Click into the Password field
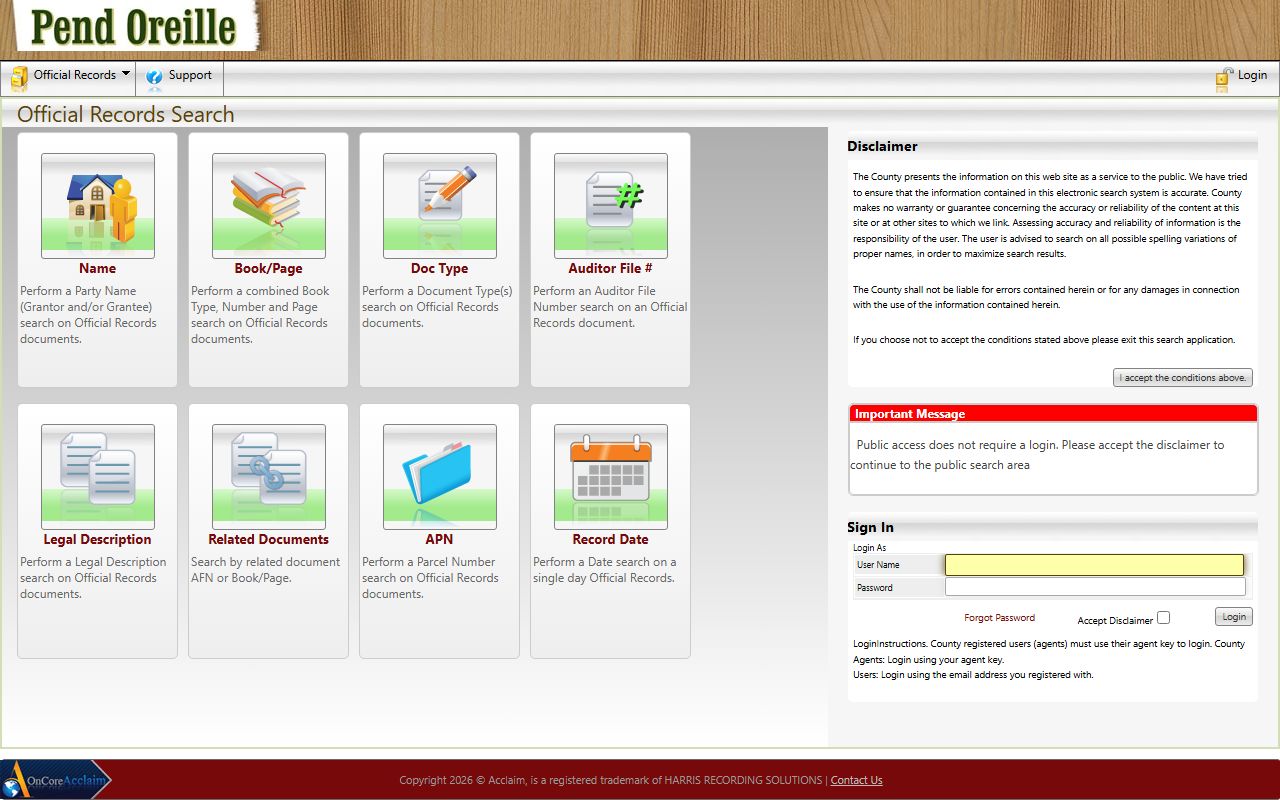Image resolution: width=1280 pixels, height=800 pixels. coord(1094,588)
